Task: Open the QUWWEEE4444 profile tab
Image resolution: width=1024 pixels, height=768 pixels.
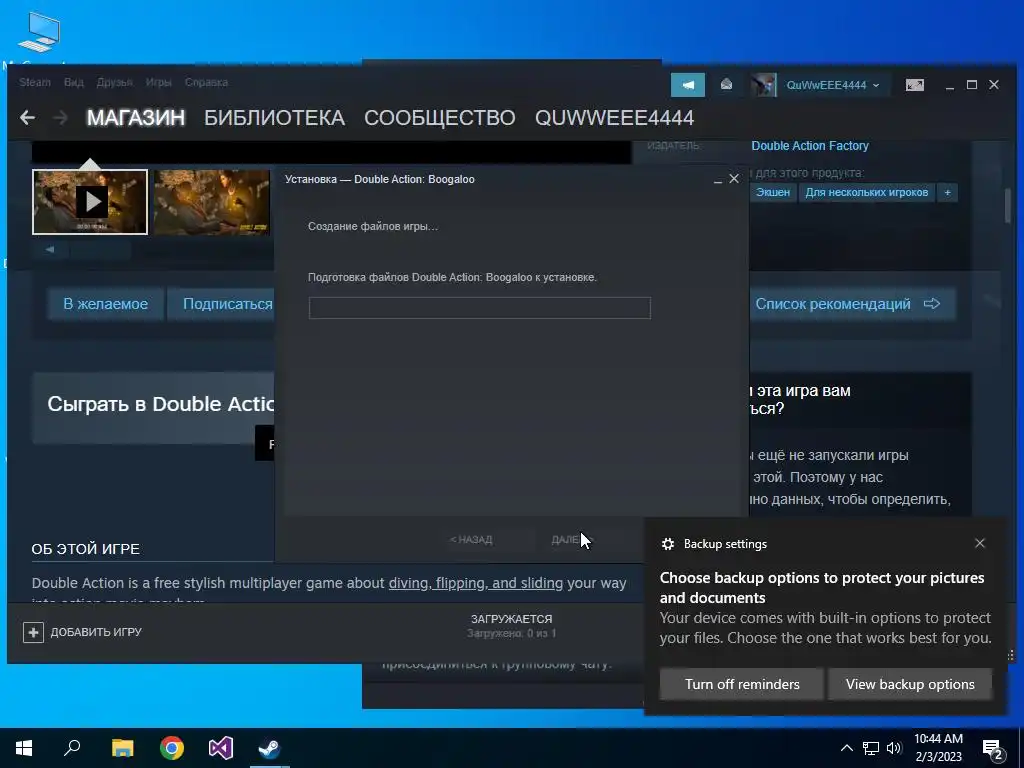Action: pyautogui.click(x=614, y=118)
